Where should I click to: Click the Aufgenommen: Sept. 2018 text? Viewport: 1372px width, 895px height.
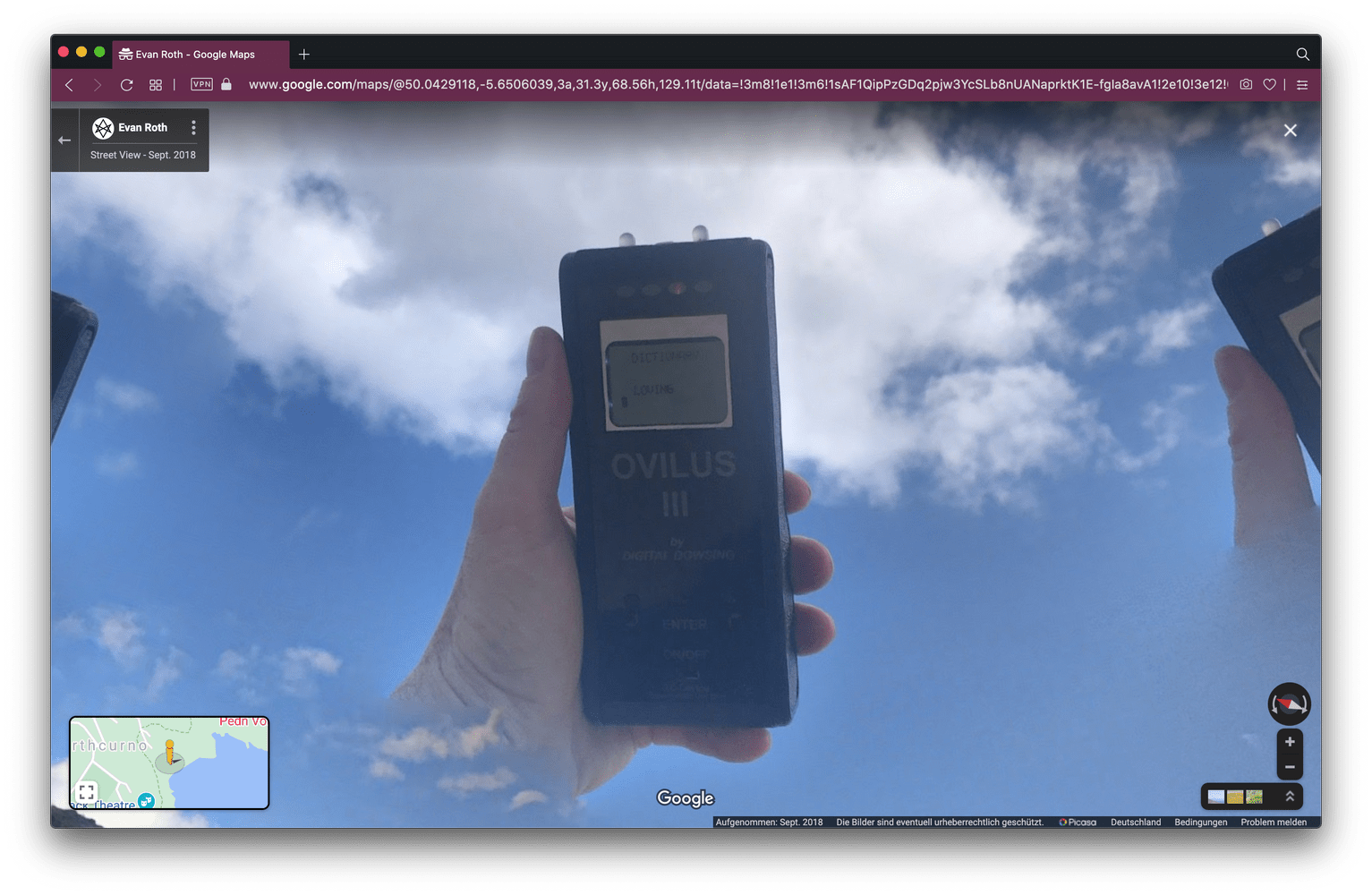(769, 822)
